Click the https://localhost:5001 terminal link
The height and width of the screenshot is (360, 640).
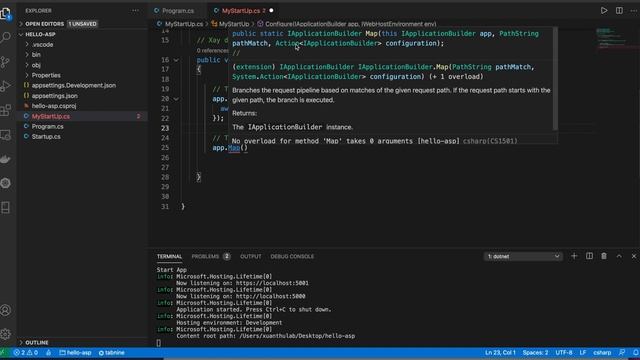[x=272, y=283]
